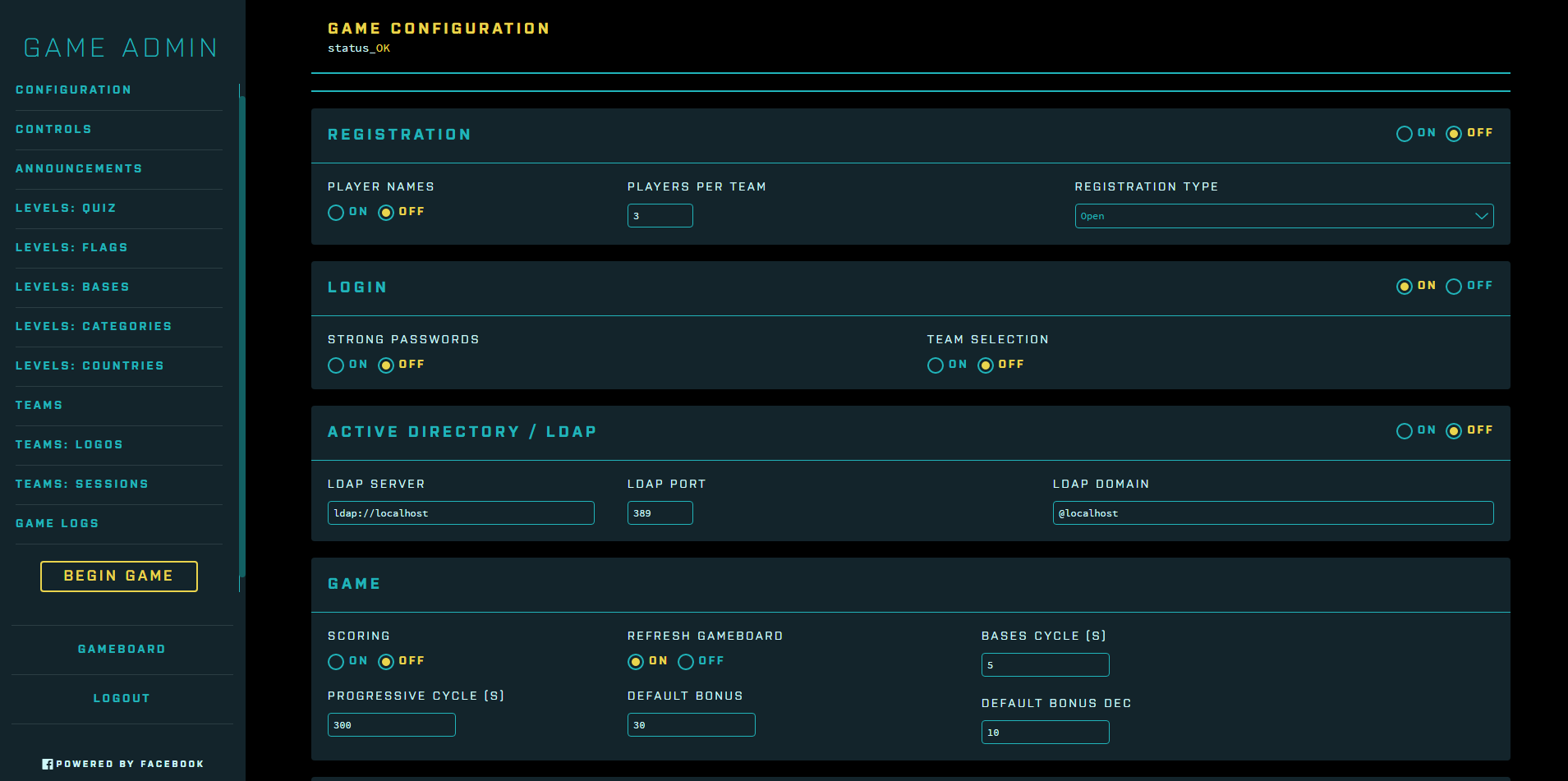
Task: Click the LDAP Domain field
Action: 1273,513
